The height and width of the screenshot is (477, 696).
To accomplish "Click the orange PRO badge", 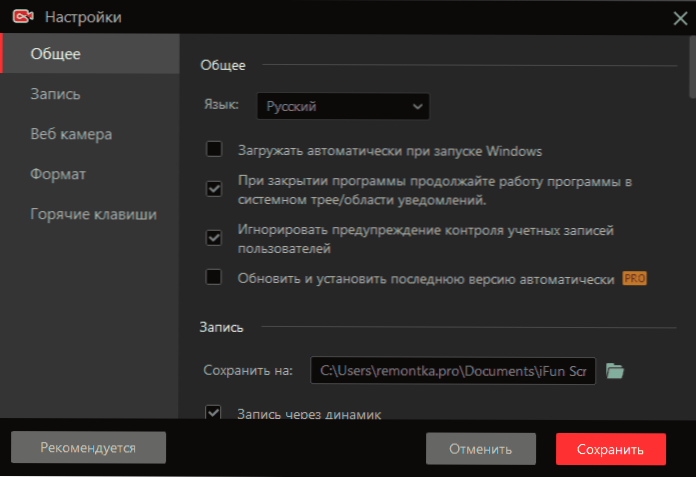I will (x=634, y=278).
